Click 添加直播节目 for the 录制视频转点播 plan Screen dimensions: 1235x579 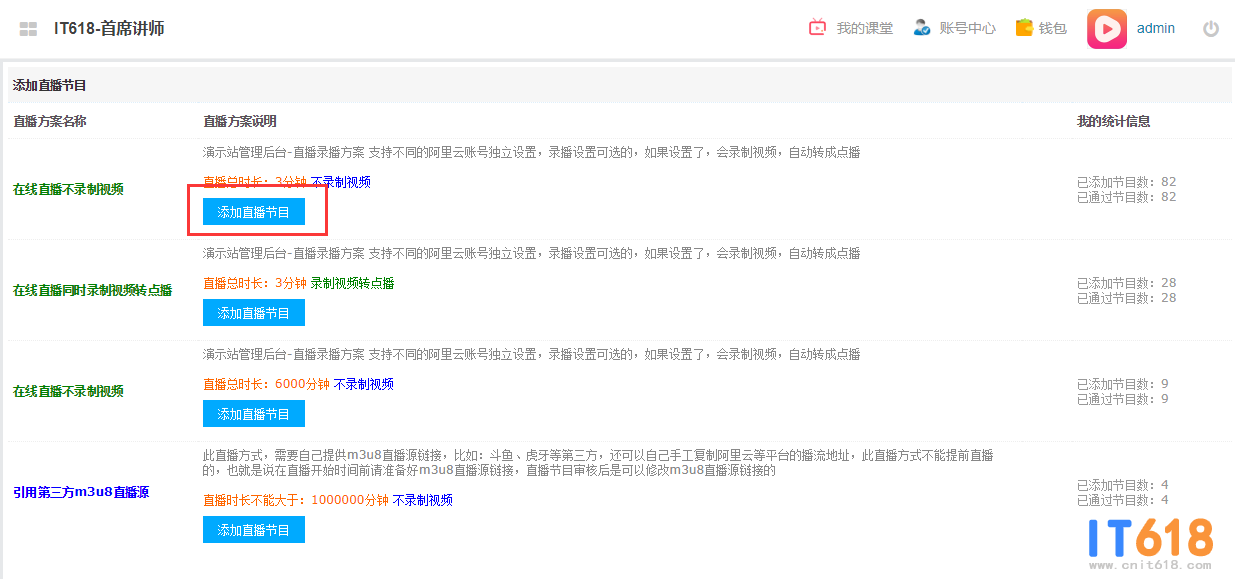[x=254, y=313]
